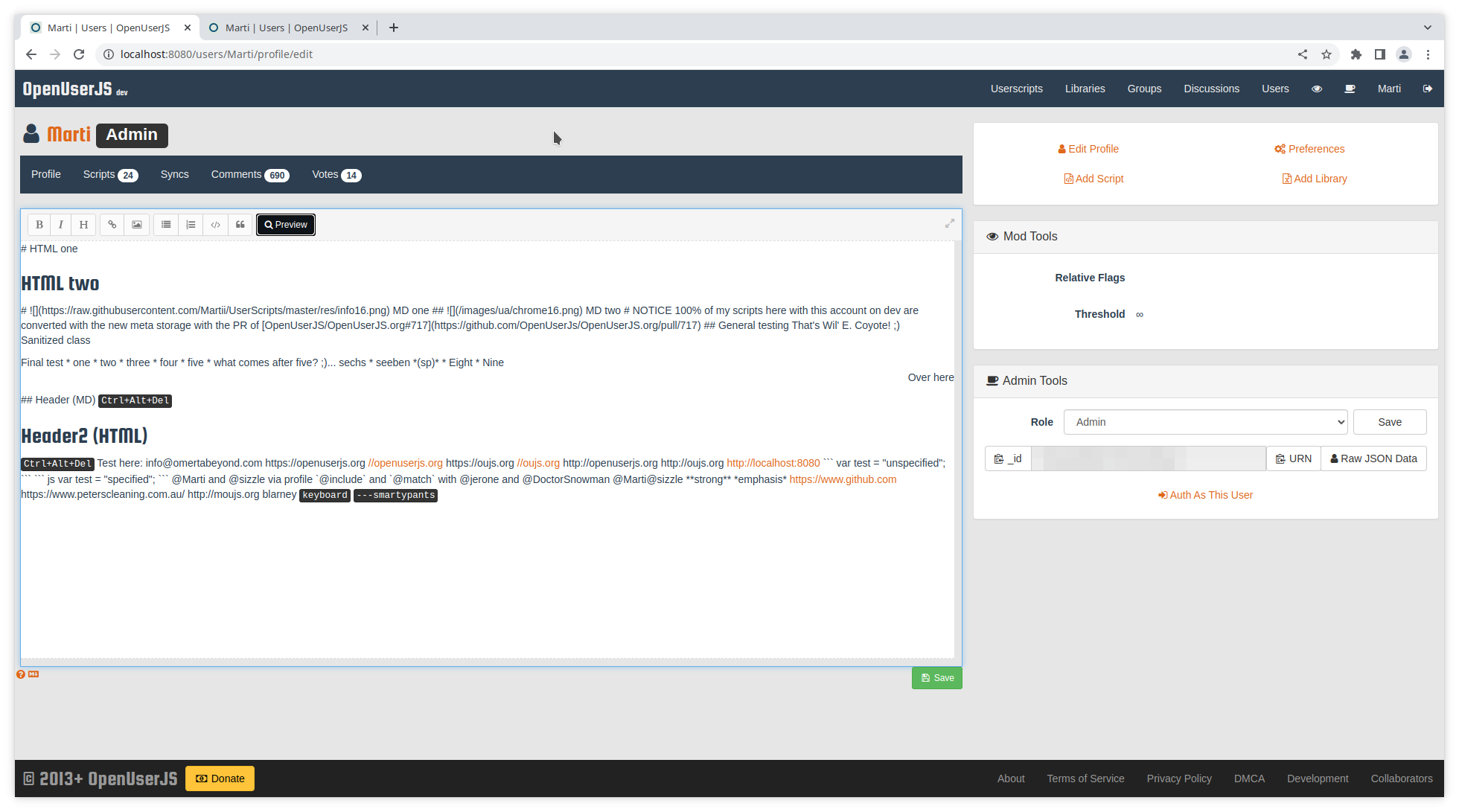The height and width of the screenshot is (812, 1459).
Task: Insert an image via the picture icon
Action: [x=137, y=225]
